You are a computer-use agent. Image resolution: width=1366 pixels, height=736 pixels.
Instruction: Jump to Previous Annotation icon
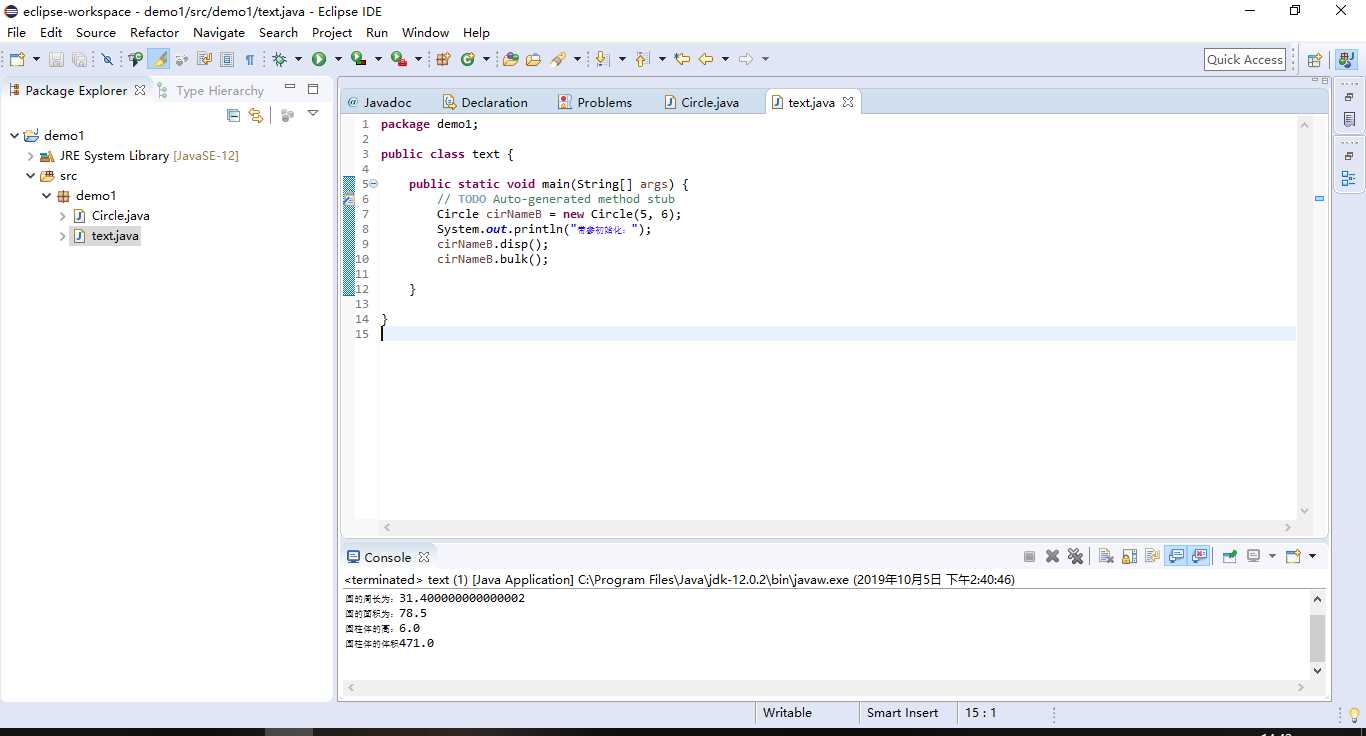point(641,59)
